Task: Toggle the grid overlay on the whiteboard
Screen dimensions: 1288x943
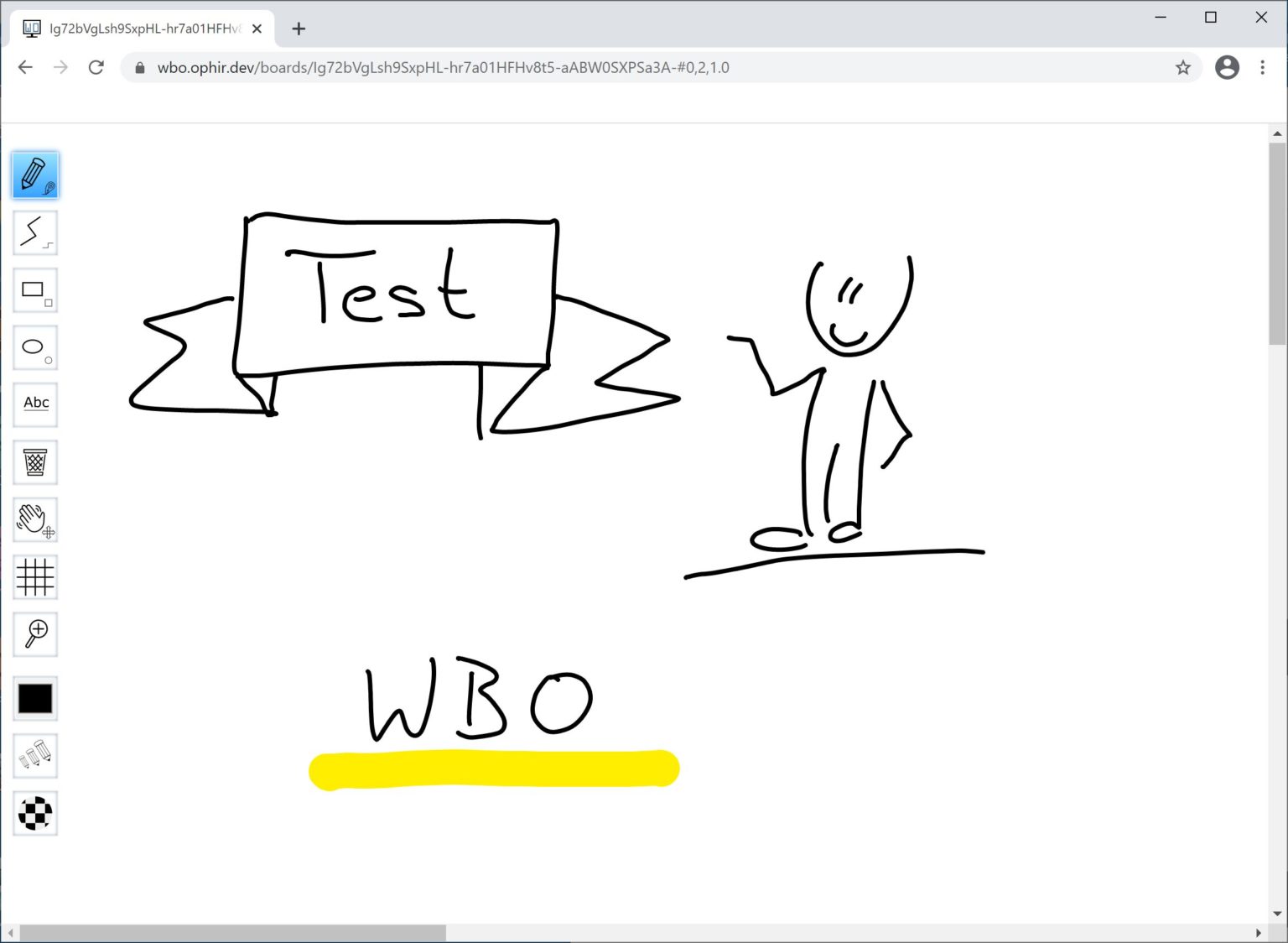Action: pyautogui.click(x=35, y=577)
